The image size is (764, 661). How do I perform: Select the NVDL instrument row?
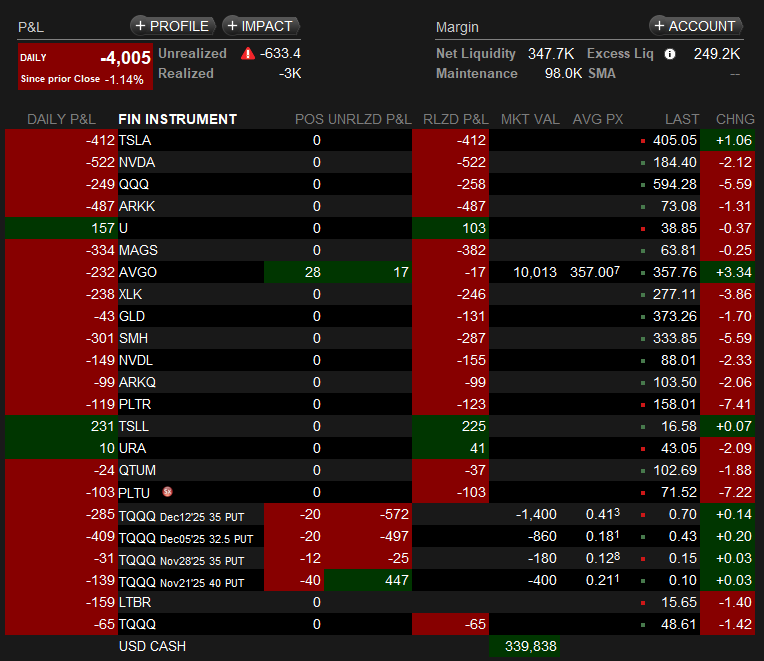point(380,360)
